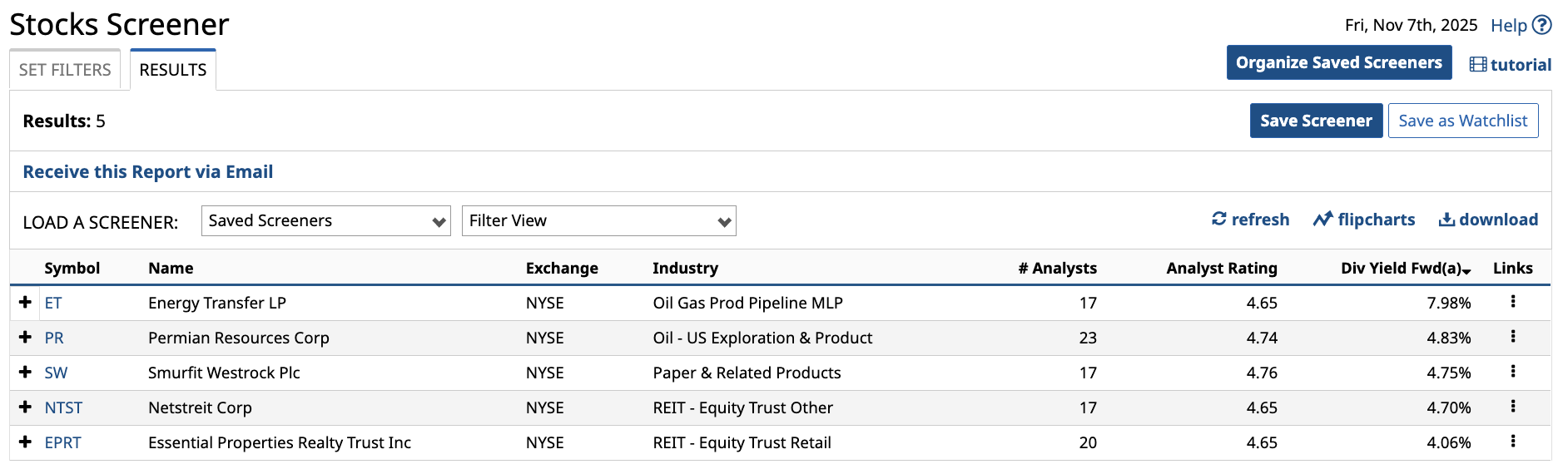Screen dimensions: 1568x474
Task: Switch to the SET FILTERS tab
Action: [x=65, y=70]
